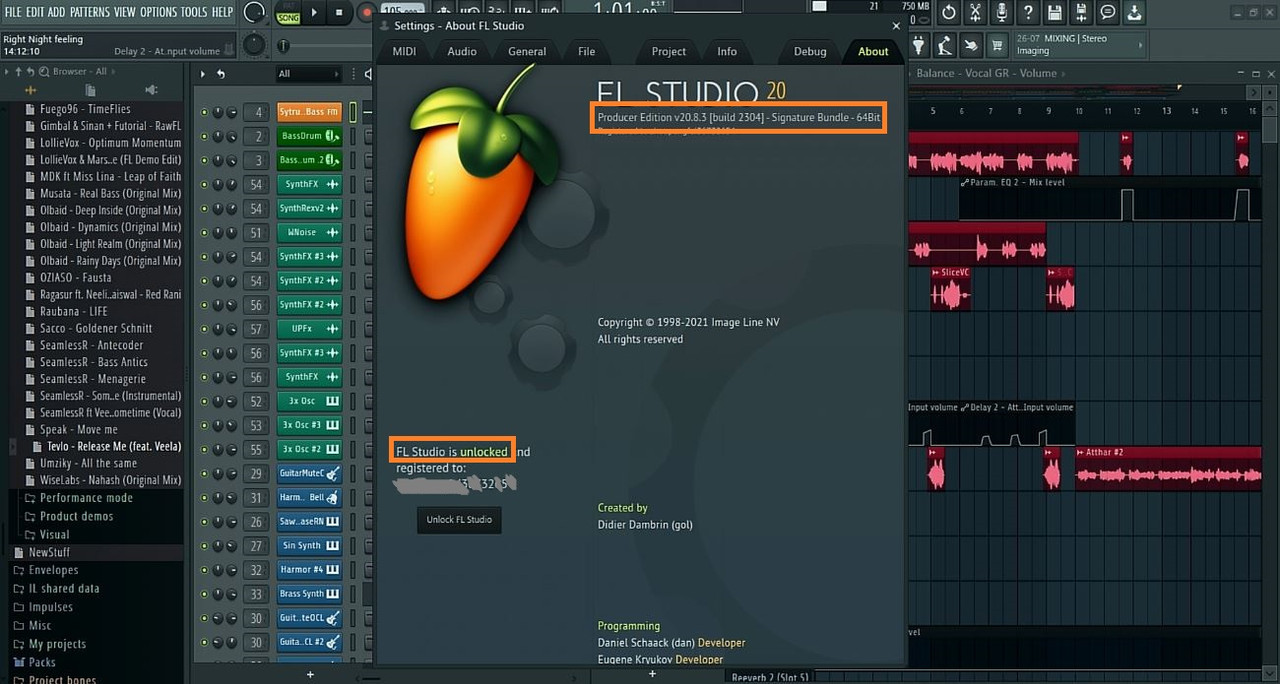Switch to the MIDI settings tab
The image size is (1280, 684).
tap(404, 52)
